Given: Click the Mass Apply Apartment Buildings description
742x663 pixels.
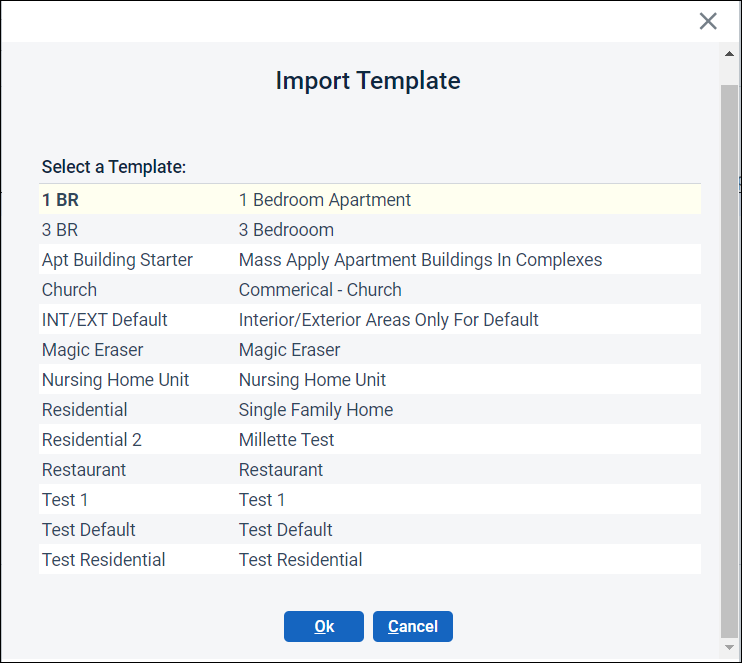Looking at the screenshot, I should click(420, 260).
